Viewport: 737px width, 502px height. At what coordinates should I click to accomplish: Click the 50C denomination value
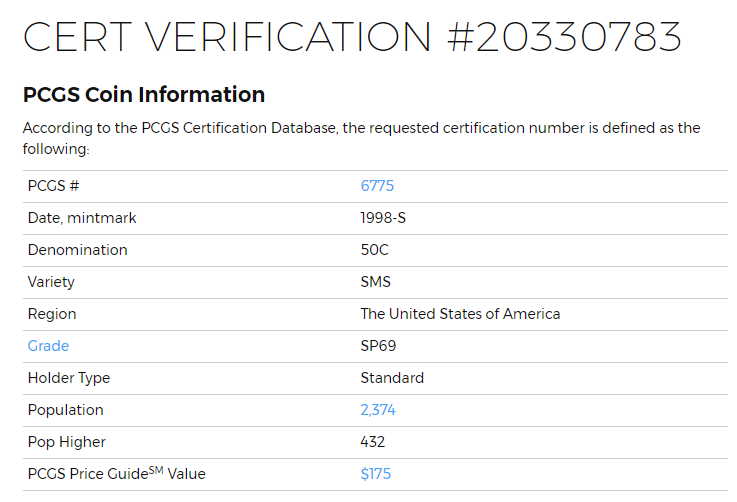(x=374, y=250)
